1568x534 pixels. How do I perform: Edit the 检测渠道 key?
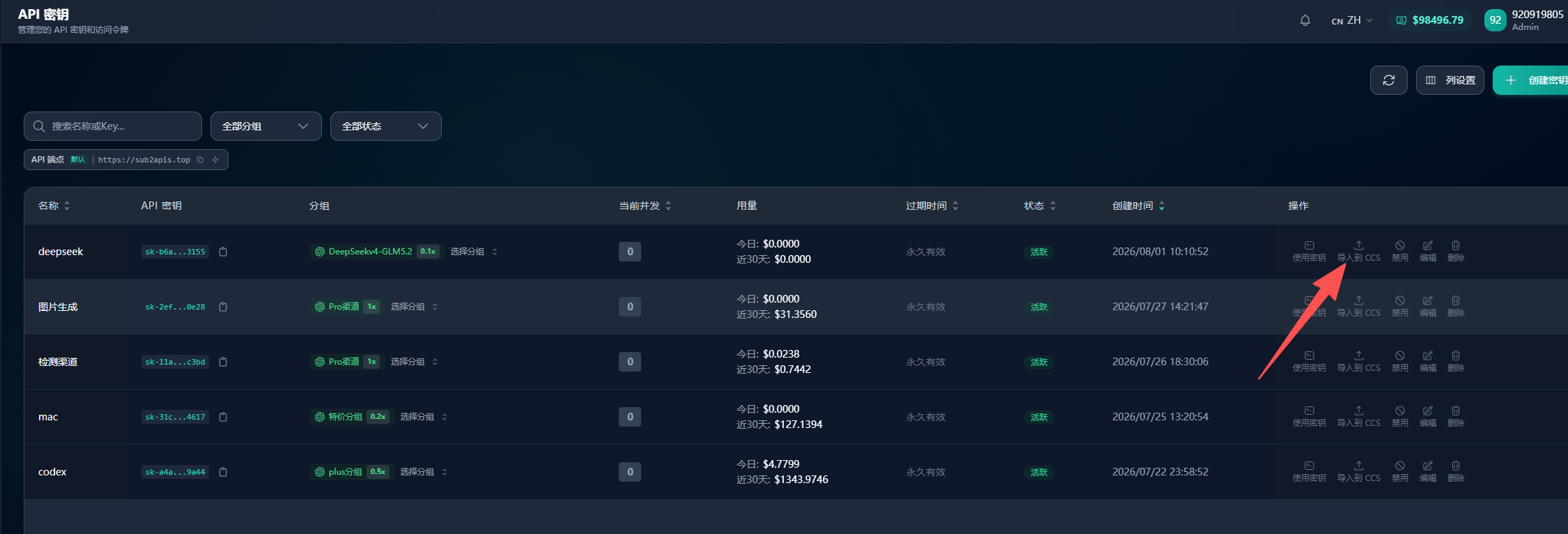[1428, 362]
